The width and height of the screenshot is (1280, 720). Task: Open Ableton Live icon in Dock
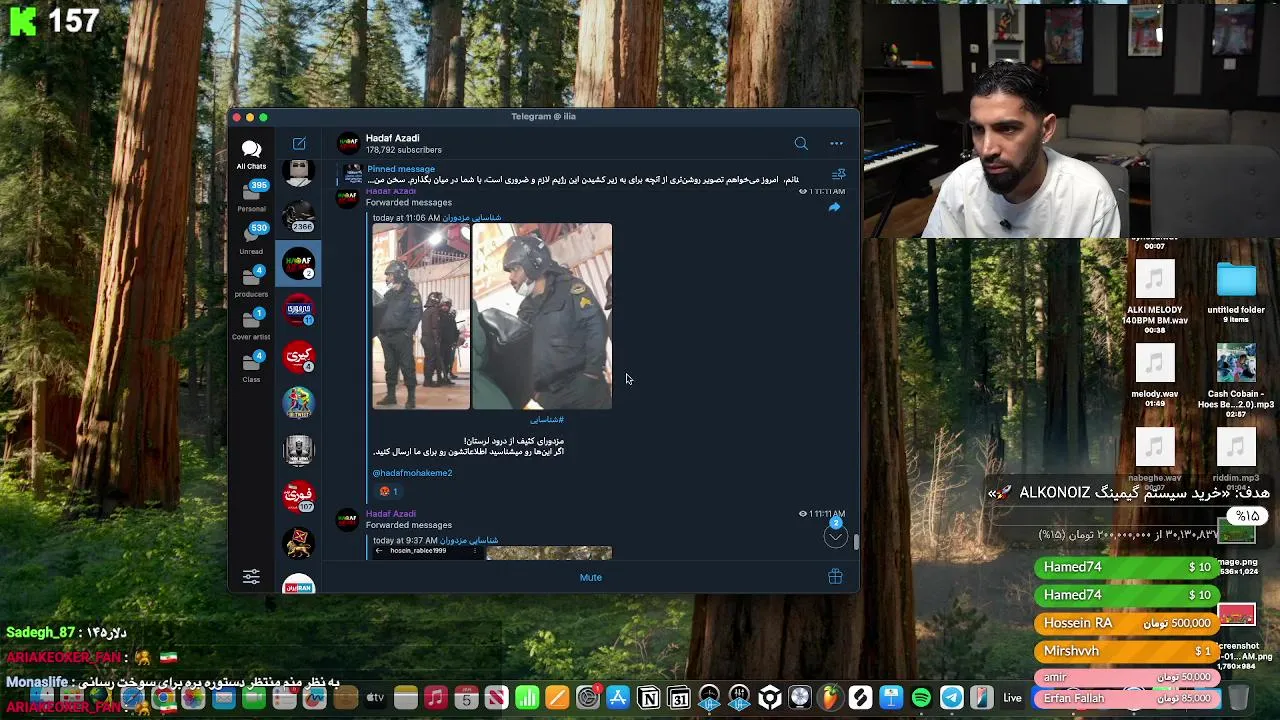[x=1012, y=697]
